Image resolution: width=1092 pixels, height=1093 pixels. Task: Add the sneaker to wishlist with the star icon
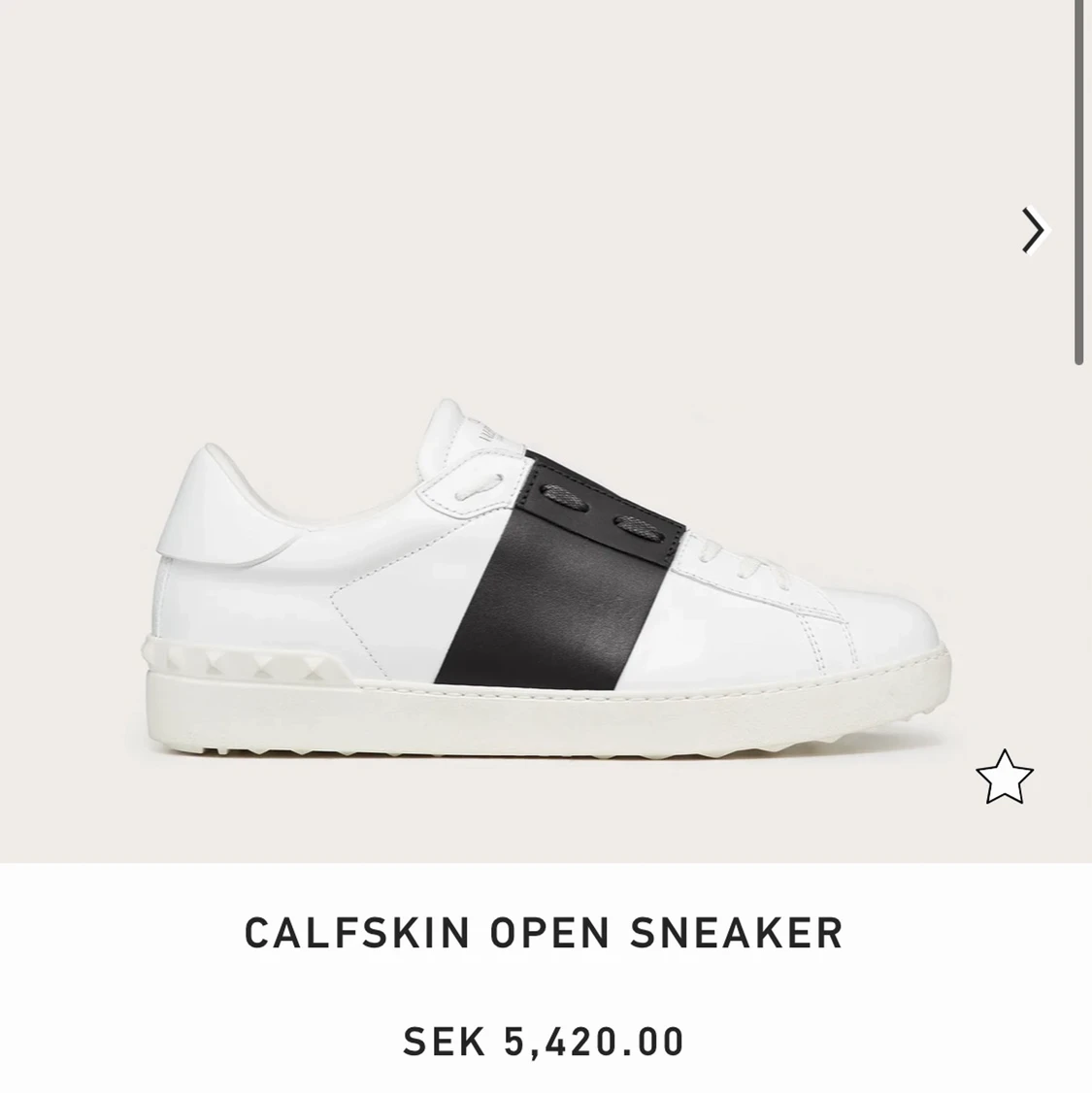tap(1005, 778)
